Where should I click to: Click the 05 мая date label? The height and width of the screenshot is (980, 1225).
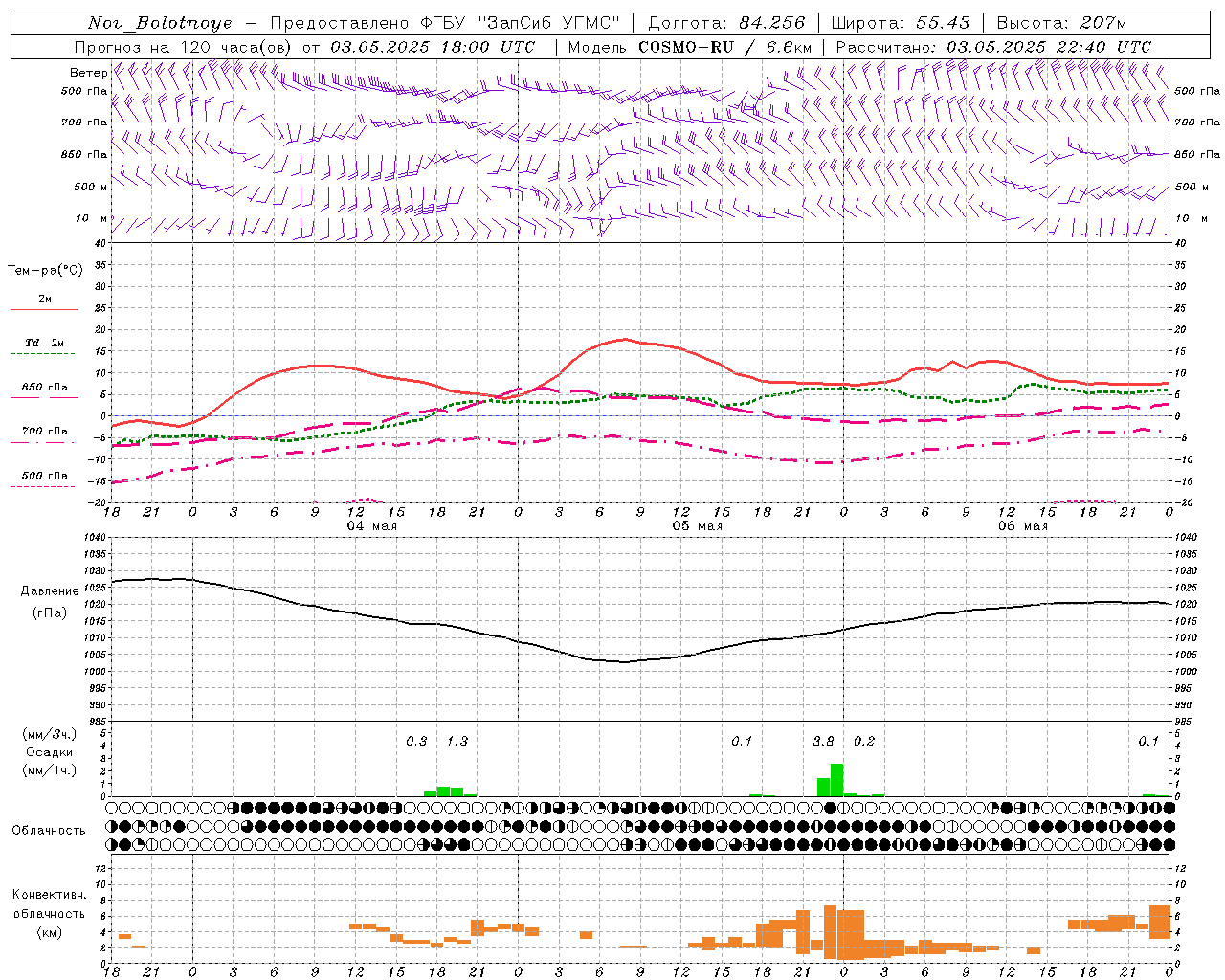[x=697, y=526]
